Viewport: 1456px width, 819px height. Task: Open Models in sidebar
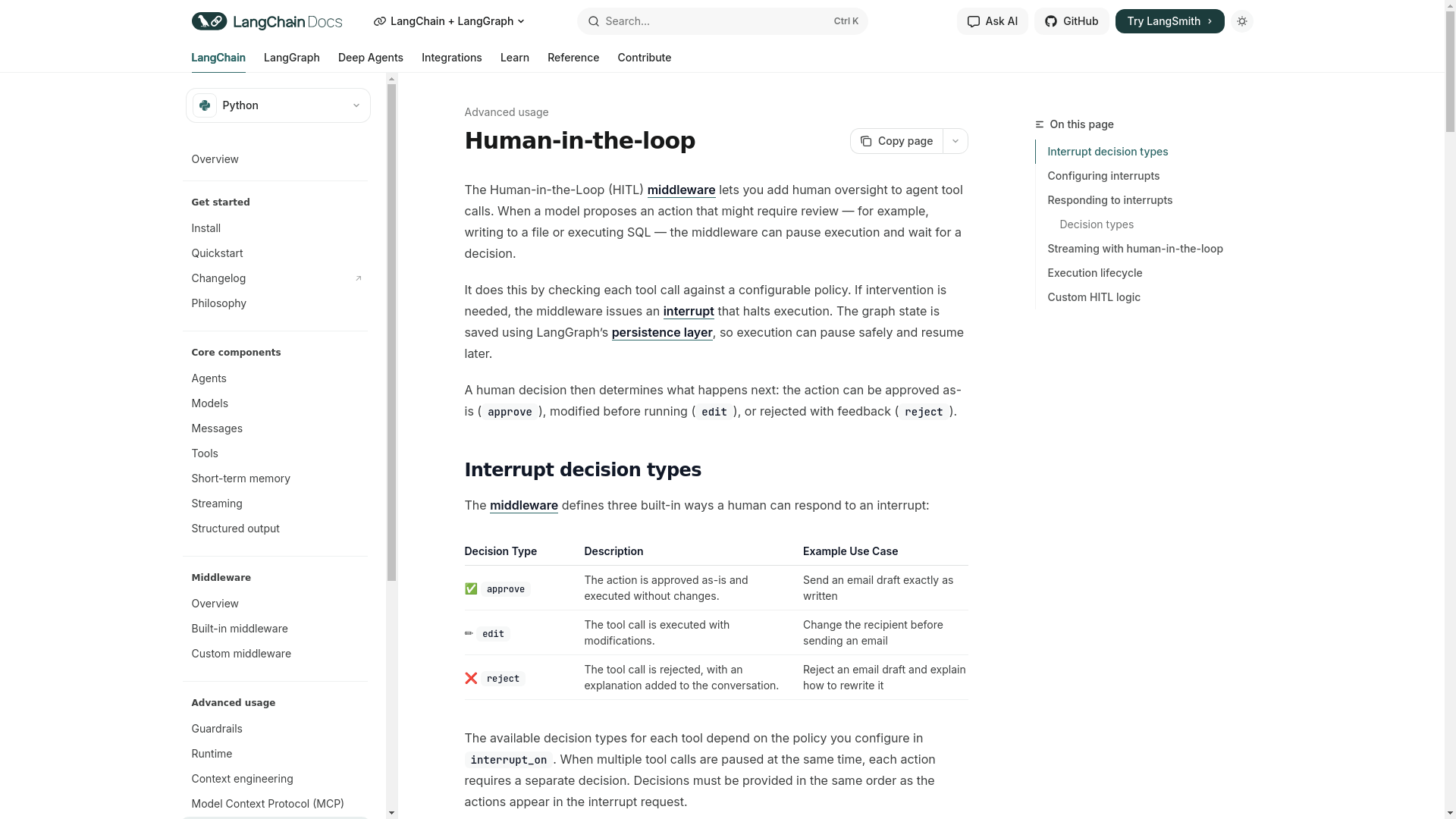[275, 403]
